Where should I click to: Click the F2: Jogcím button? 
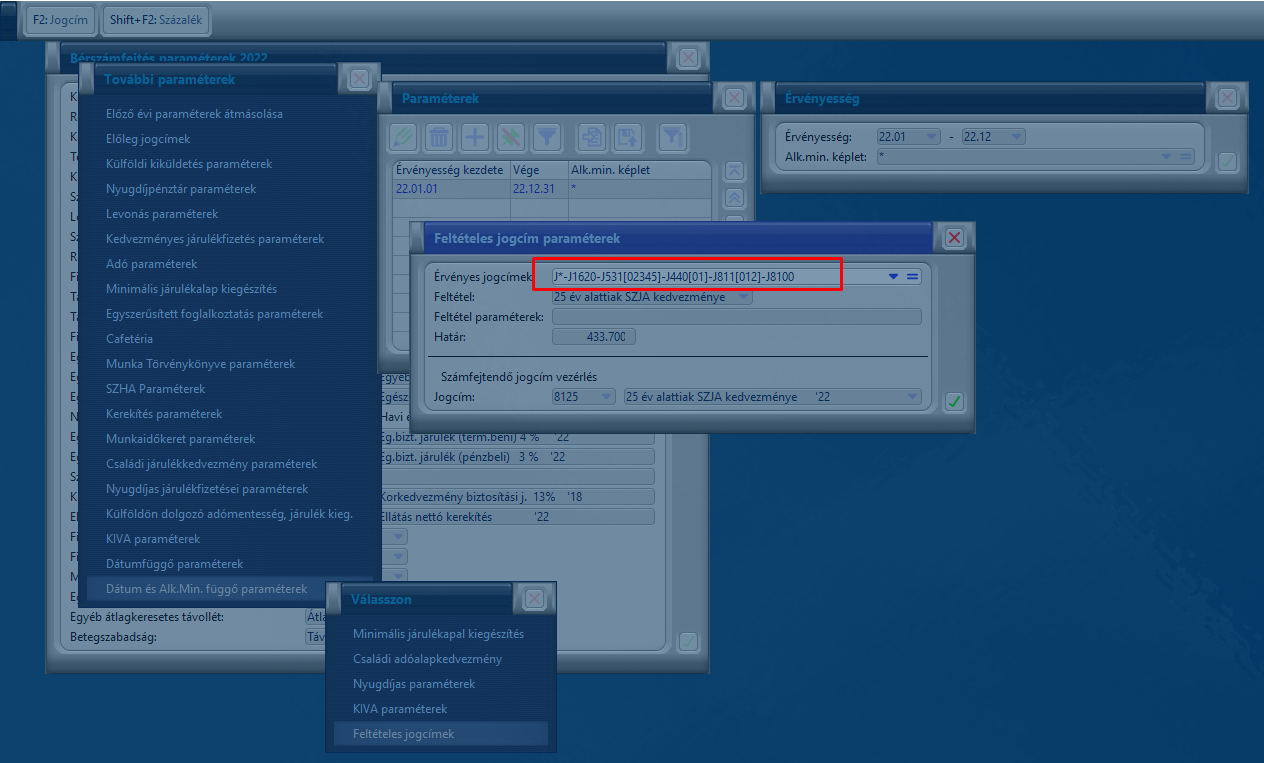pos(61,20)
